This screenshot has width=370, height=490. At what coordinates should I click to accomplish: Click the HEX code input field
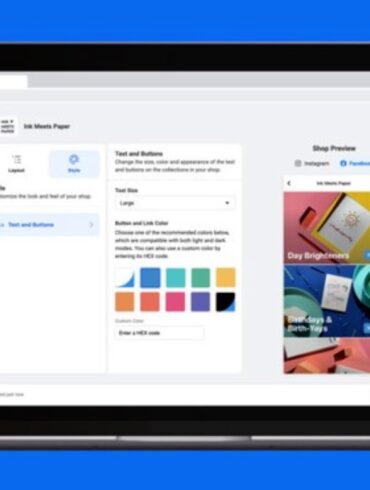tap(160, 333)
